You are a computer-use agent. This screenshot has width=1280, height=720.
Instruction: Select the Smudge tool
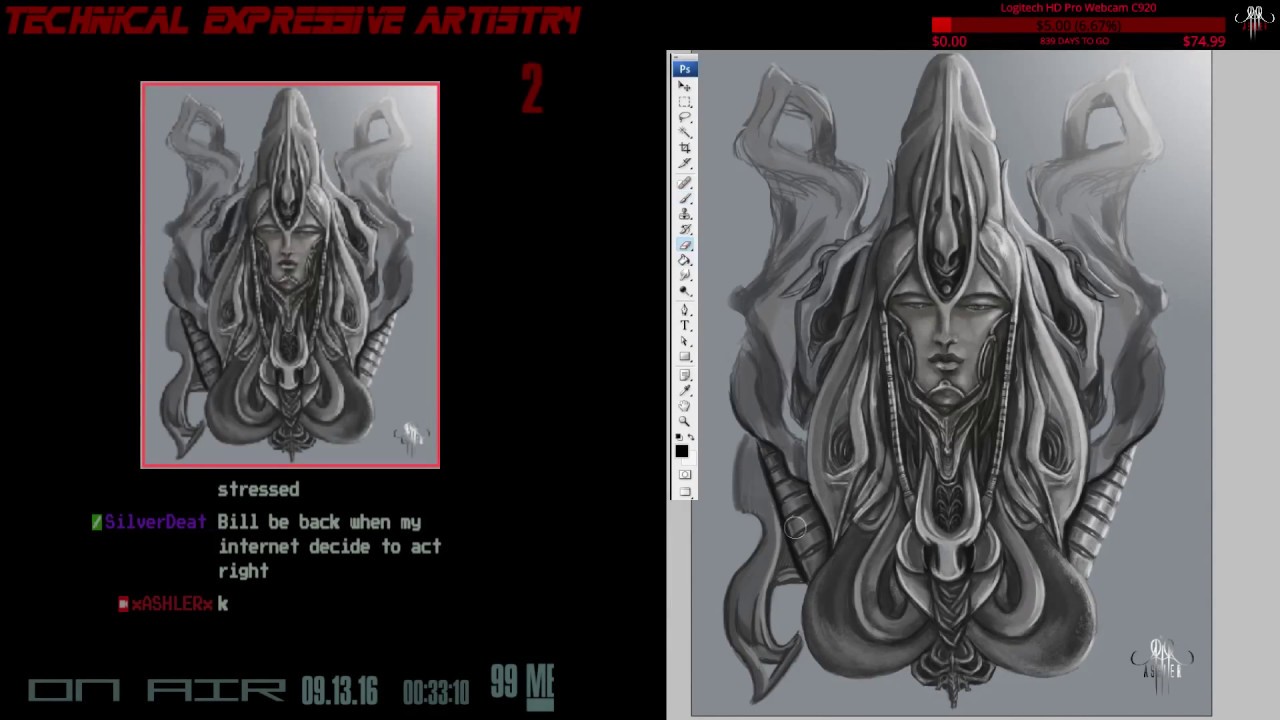coord(685,275)
